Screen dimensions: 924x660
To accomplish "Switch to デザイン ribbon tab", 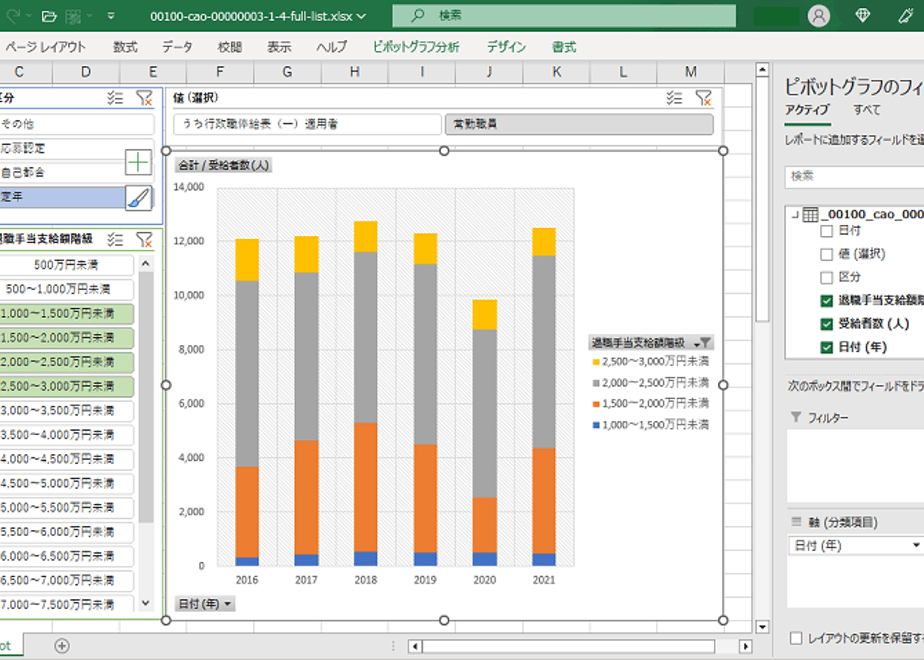I will (x=506, y=47).
